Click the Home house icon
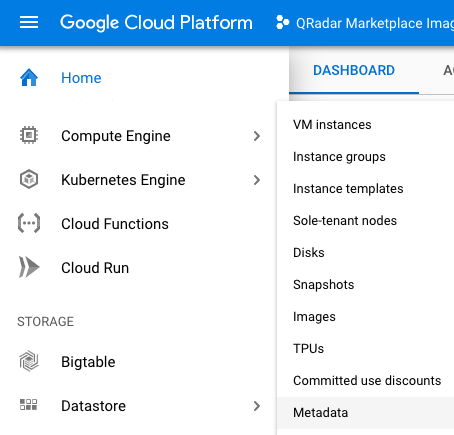Image resolution: width=454 pixels, height=435 pixels. [29, 77]
